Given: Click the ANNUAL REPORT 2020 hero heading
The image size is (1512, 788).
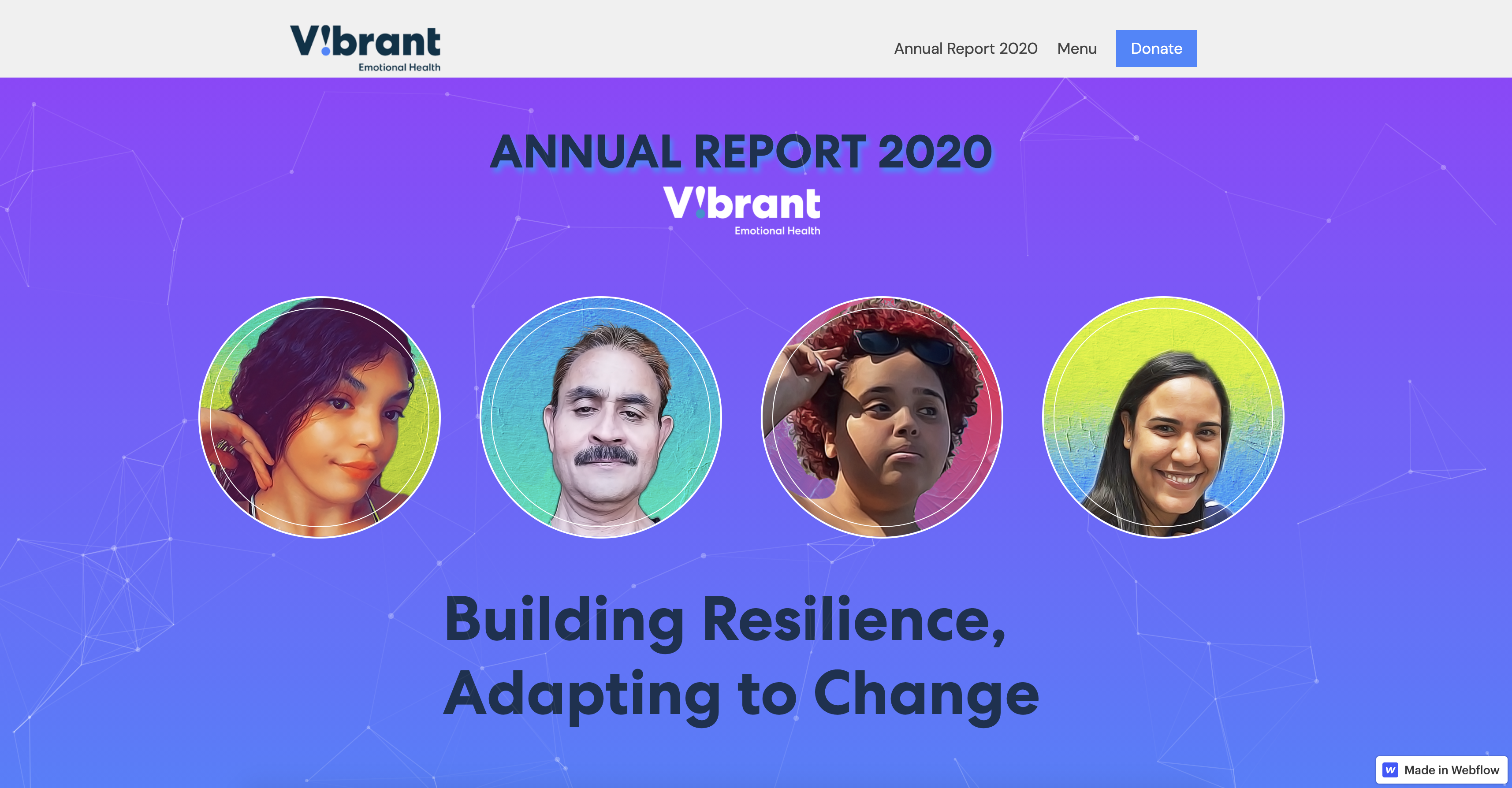Looking at the screenshot, I should pyautogui.click(x=741, y=151).
